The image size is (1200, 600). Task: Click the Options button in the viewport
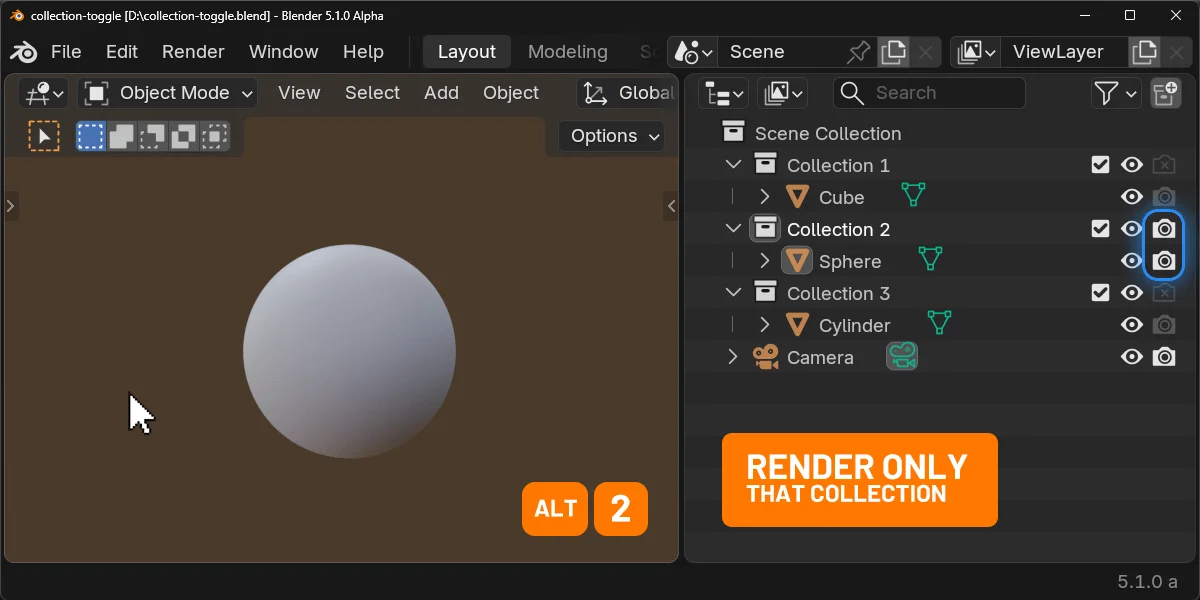click(610, 135)
